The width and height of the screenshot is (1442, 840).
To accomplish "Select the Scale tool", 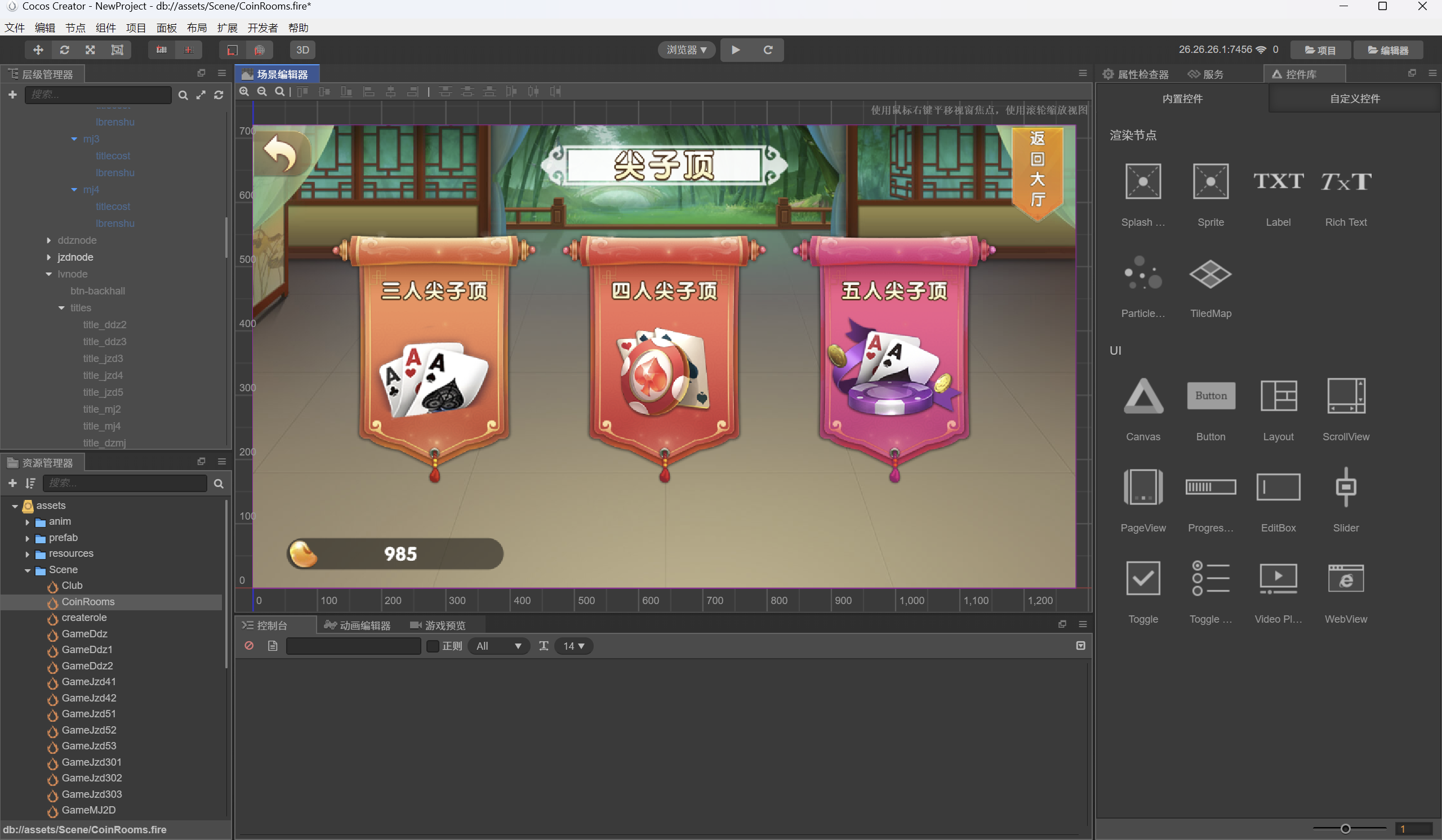I will tap(90, 50).
